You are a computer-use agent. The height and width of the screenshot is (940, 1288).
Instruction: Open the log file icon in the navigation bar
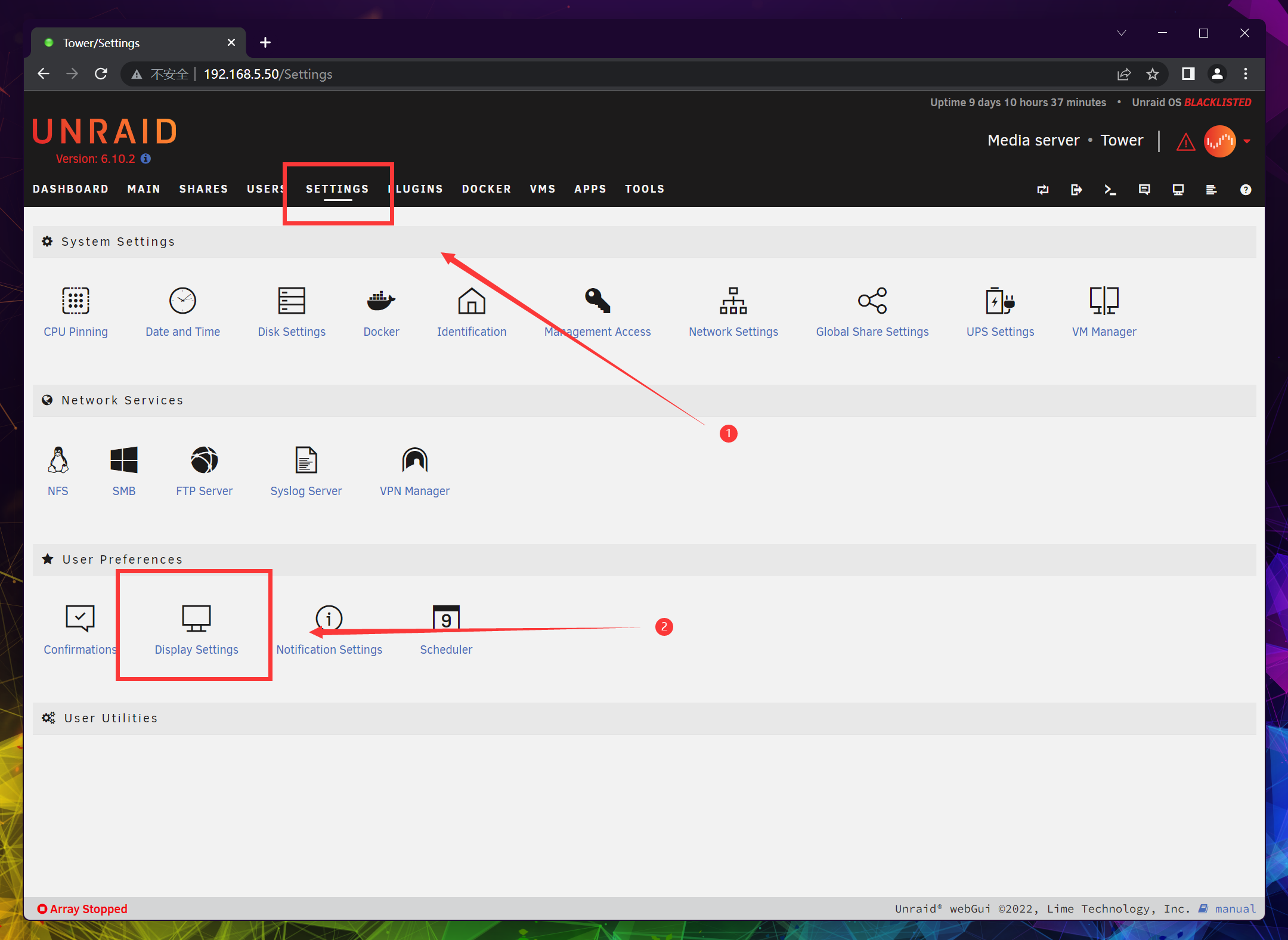click(1211, 190)
